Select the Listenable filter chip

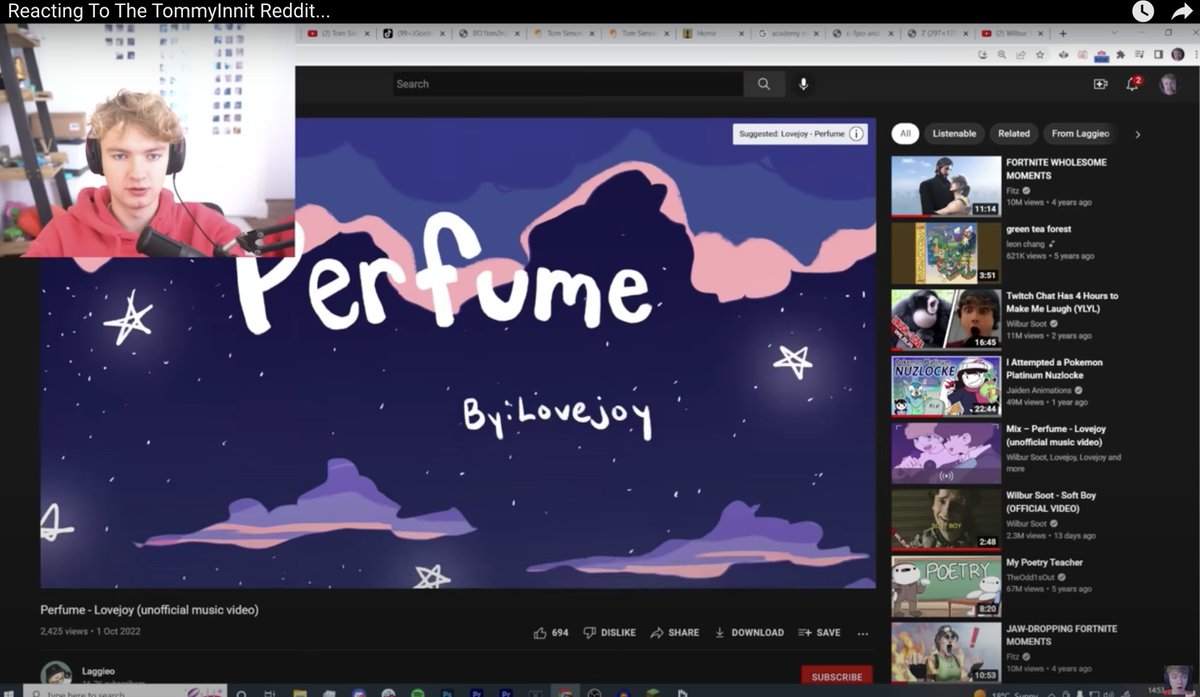(x=954, y=133)
